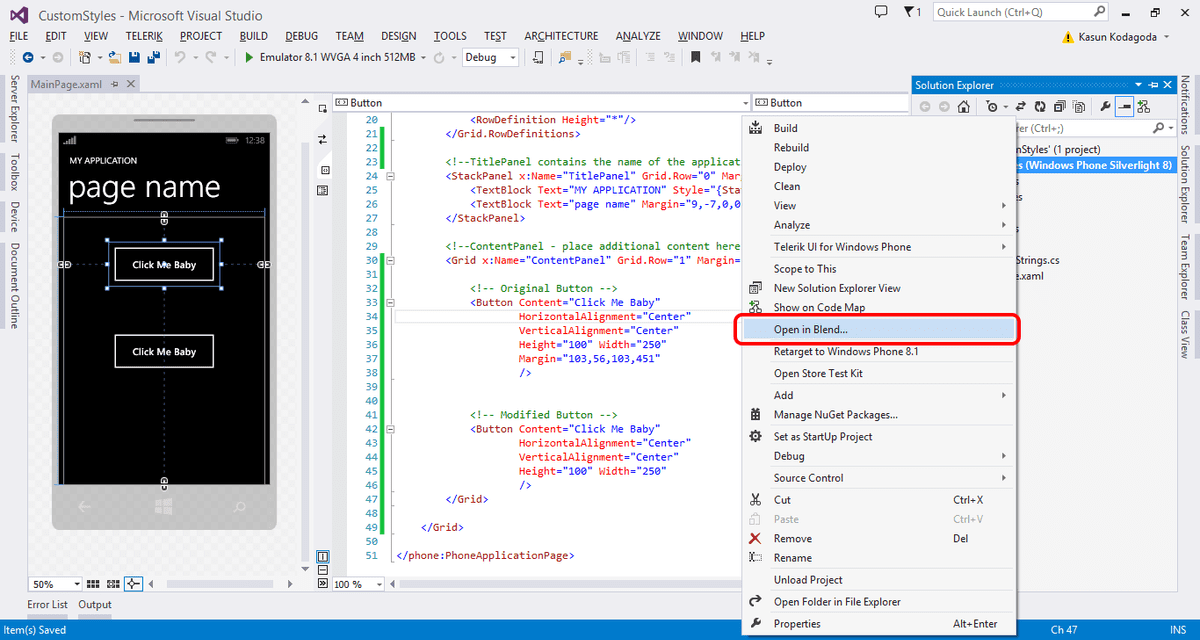Toggle snap grid in the designer status bar
The height and width of the screenshot is (640, 1200).
93,583
